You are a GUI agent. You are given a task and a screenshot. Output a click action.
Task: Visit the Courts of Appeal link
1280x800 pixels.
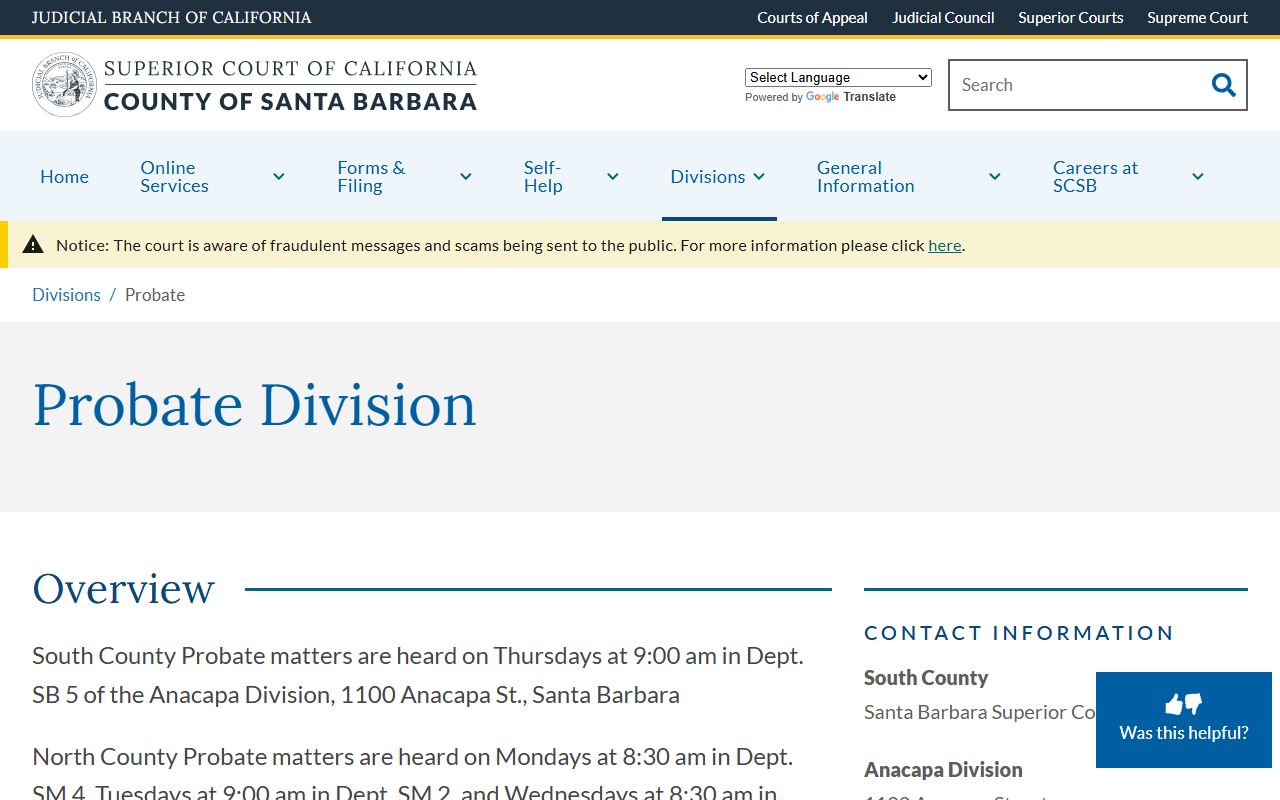tap(812, 18)
